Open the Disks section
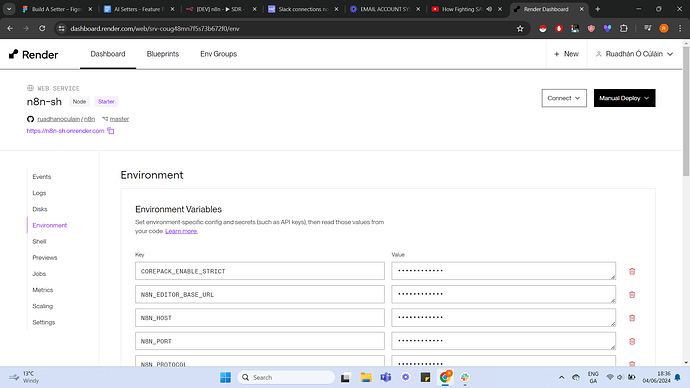 click(40, 209)
